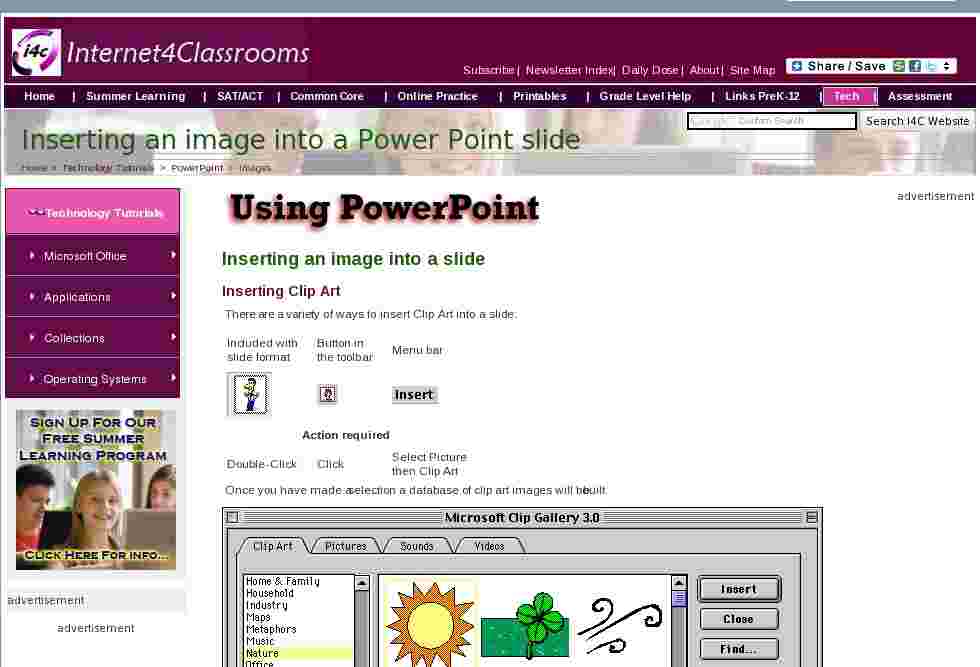The width and height of the screenshot is (980, 667).
Task: Click the Clip Gallery window collapse box
Action: point(811,517)
